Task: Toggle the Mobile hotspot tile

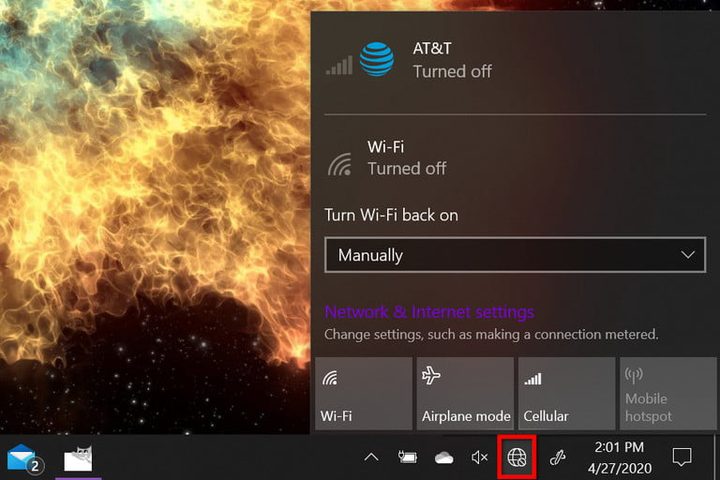Action: coord(668,394)
